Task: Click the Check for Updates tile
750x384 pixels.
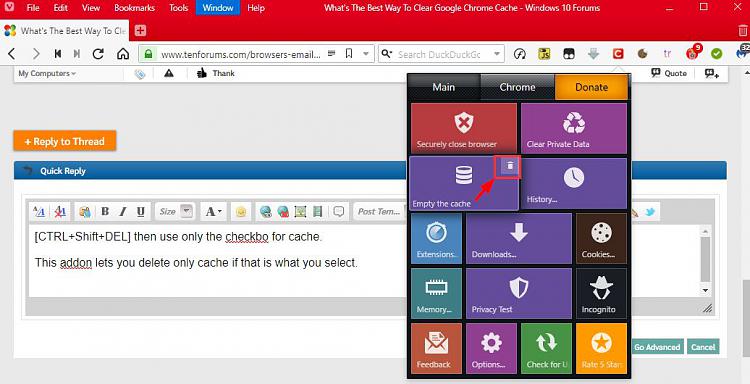Action: pos(546,348)
